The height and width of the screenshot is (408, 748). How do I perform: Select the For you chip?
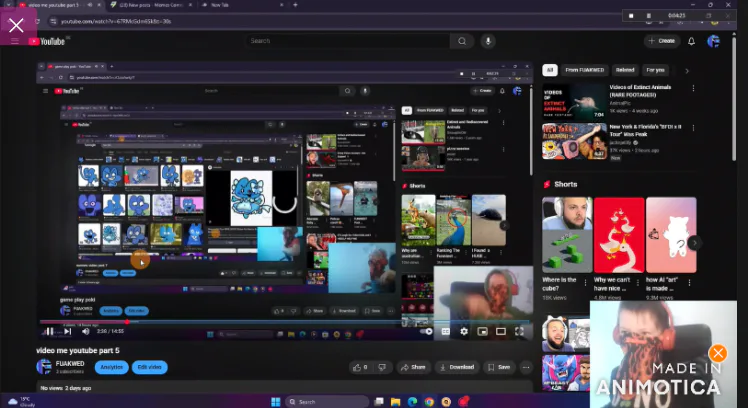pos(655,70)
